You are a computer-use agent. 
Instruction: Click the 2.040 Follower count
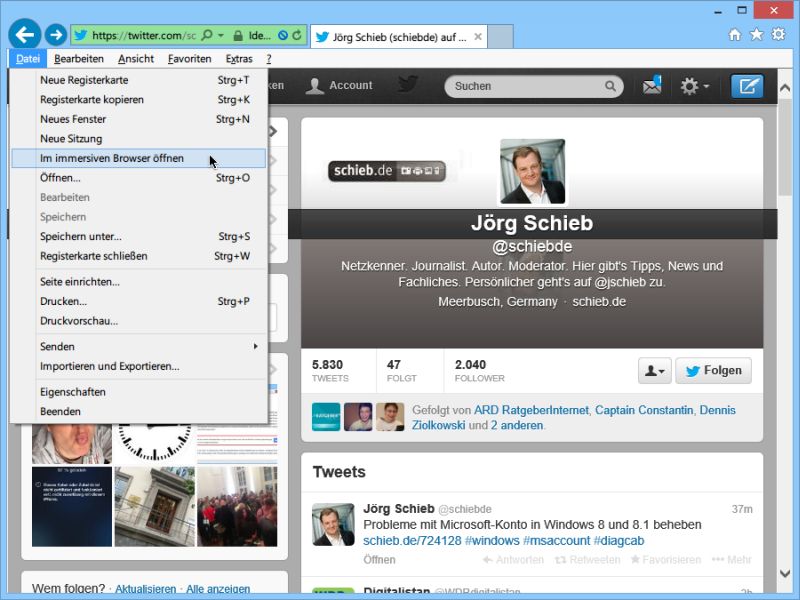click(x=479, y=370)
